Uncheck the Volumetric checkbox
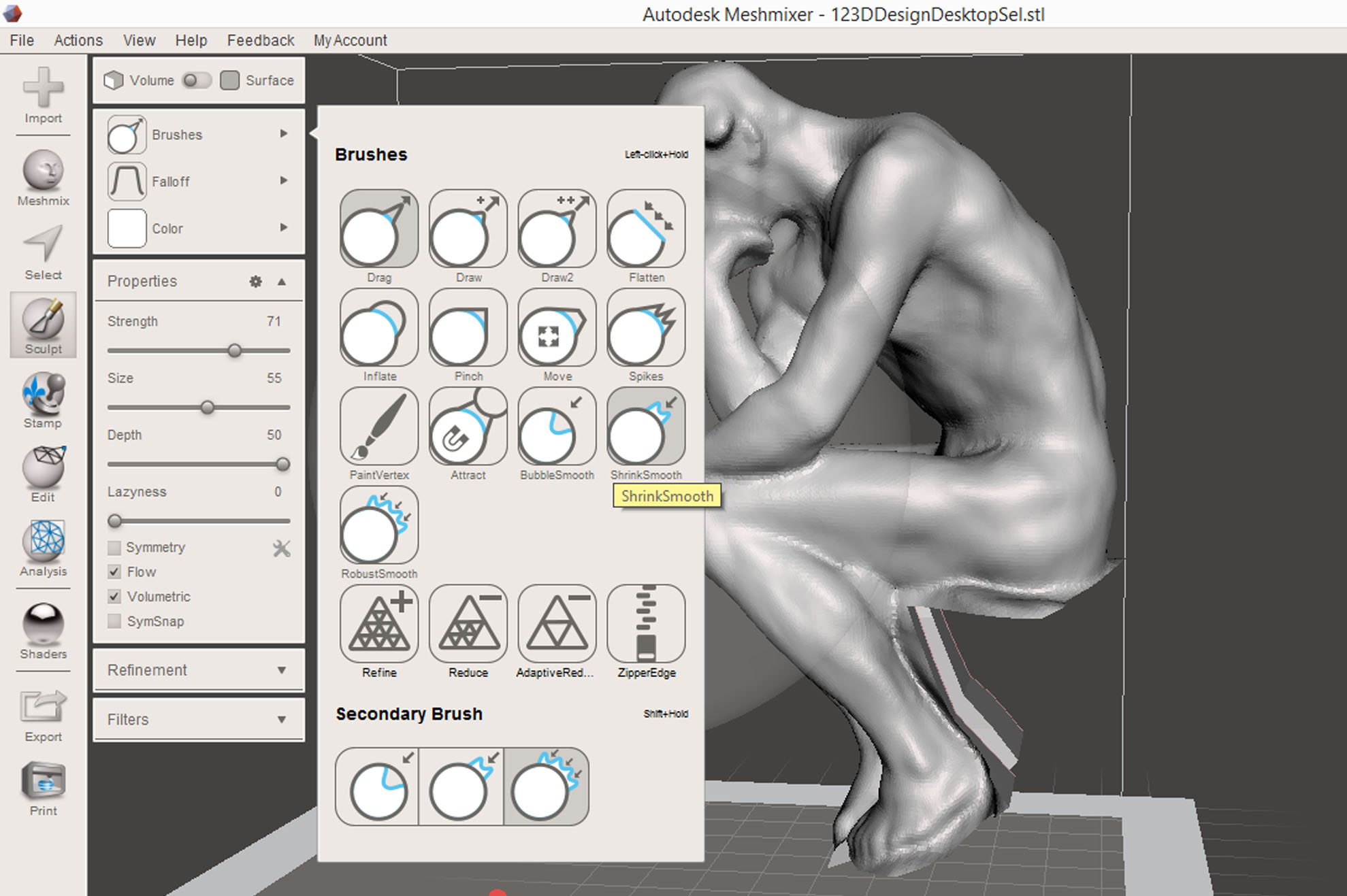 [x=114, y=597]
